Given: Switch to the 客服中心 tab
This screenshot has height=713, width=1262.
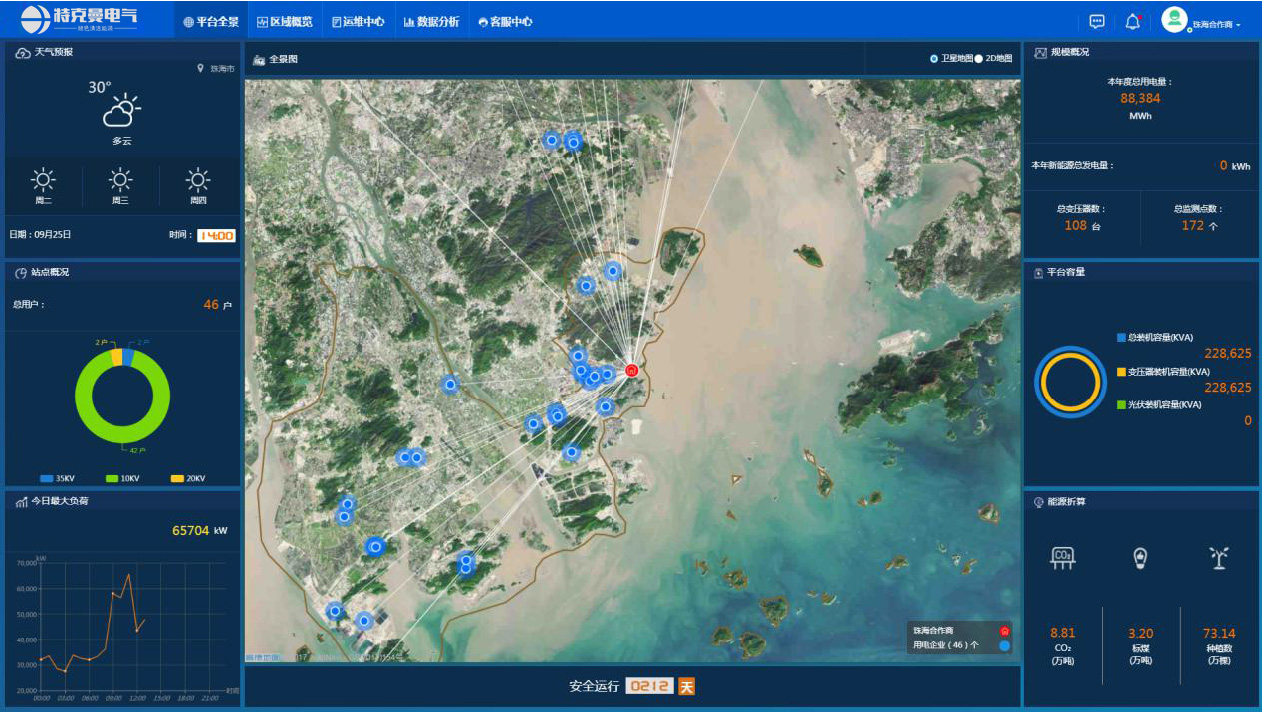Looking at the screenshot, I should pos(505,21).
